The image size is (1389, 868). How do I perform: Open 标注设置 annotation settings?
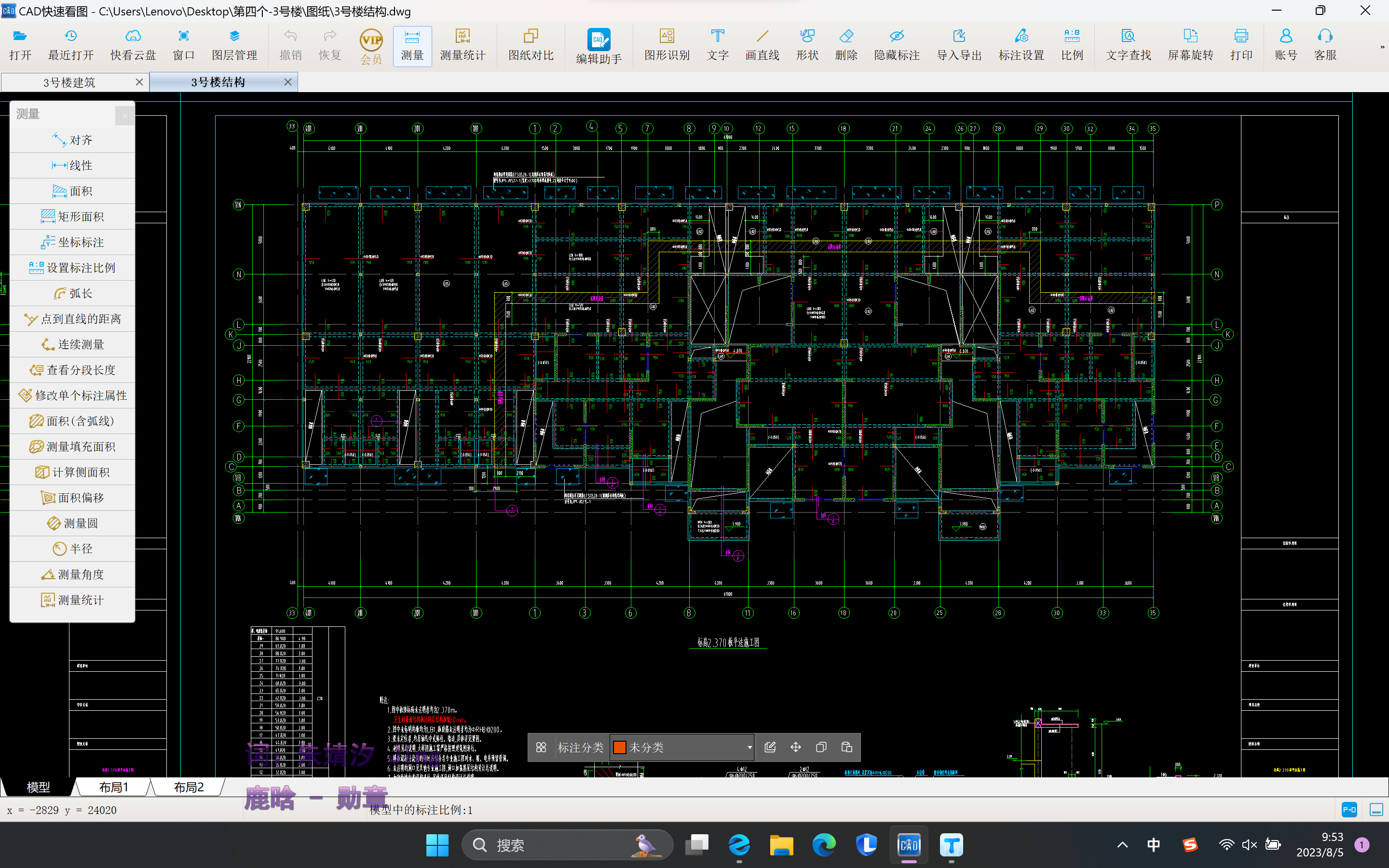[x=1021, y=45]
